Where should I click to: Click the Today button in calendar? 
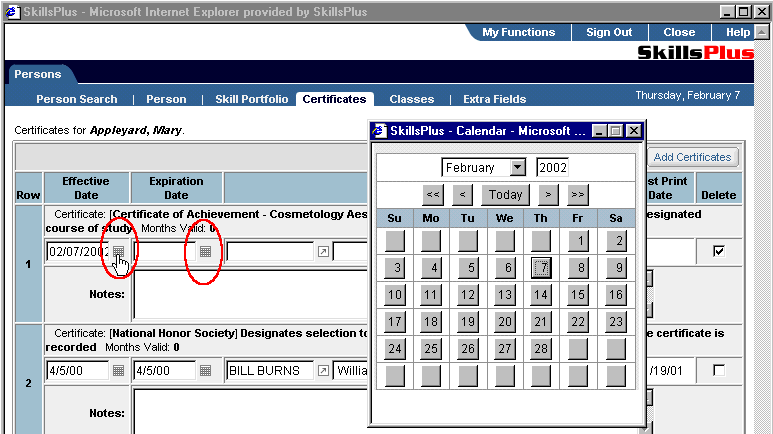[505, 194]
